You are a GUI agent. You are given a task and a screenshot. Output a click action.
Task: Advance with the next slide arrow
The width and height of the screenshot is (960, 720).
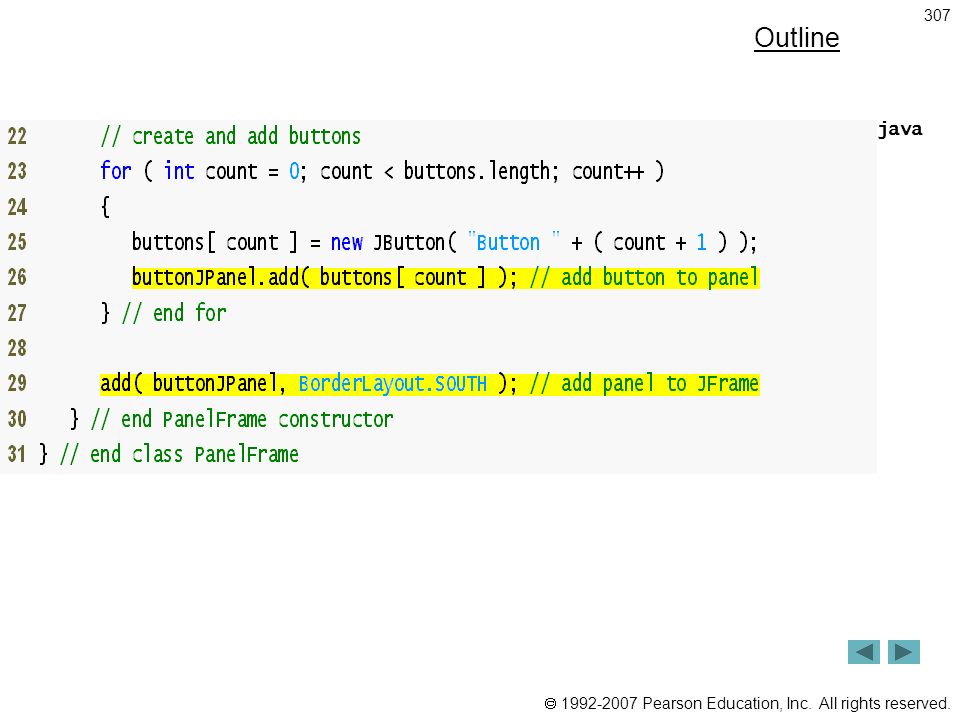(x=904, y=651)
